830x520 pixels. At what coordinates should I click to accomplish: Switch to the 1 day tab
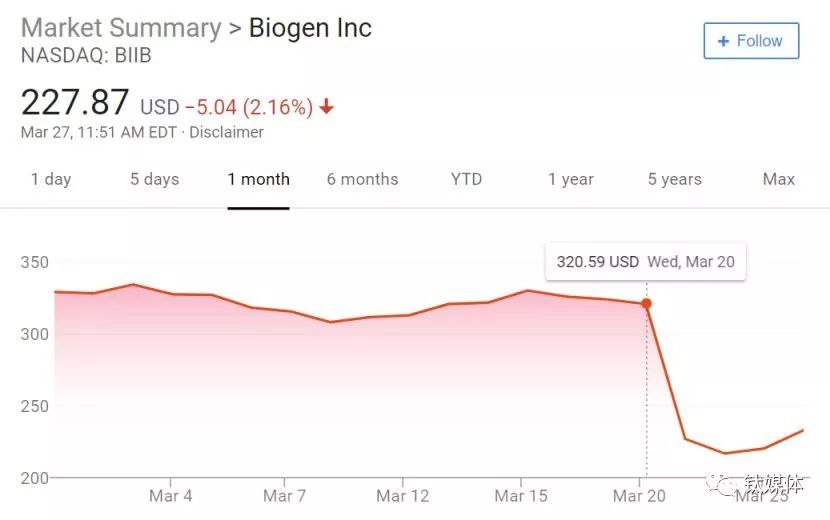[x=51, y=180]
